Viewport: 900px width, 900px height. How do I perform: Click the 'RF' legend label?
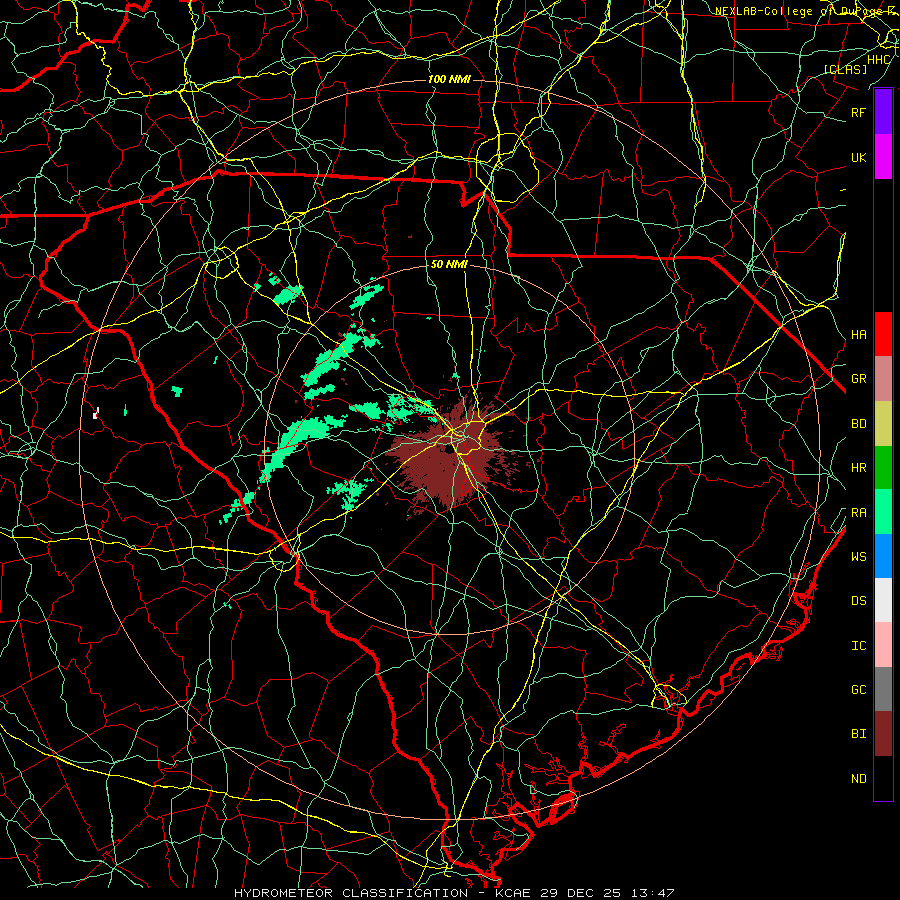click(x=858, y=112)
